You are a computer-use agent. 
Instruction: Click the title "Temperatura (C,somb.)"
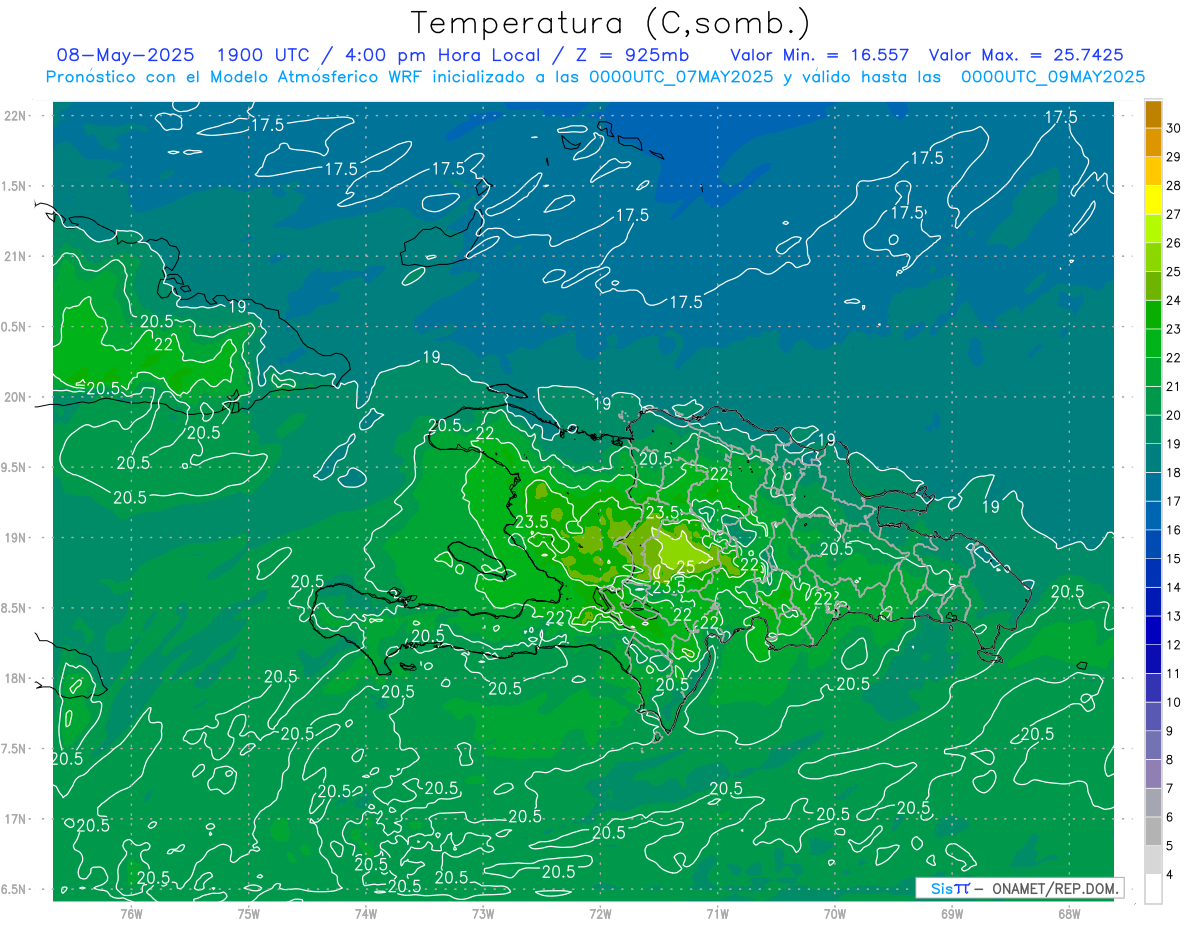[x=611, y=23]
